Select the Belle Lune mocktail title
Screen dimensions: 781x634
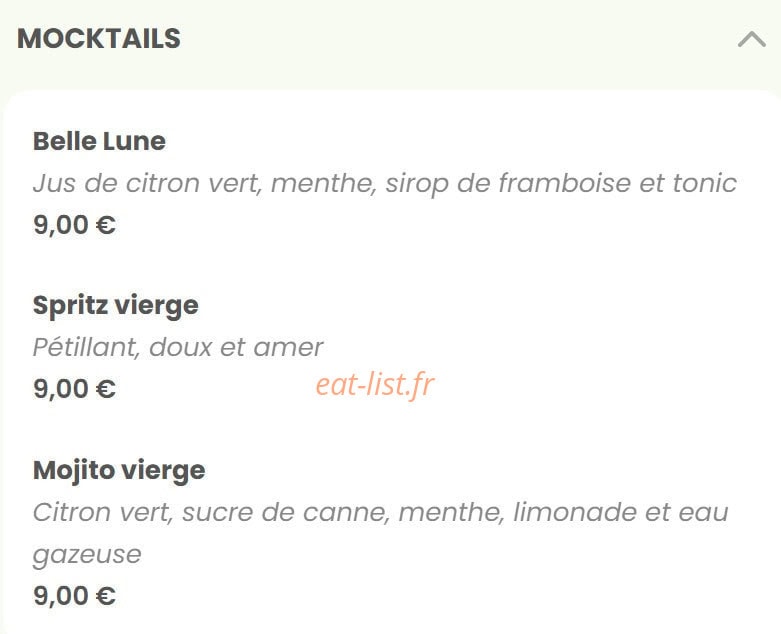click(99, 141)
